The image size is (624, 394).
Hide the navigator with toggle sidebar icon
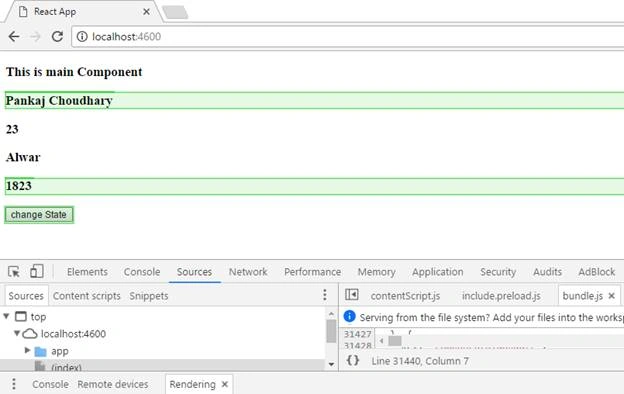click(x=352, y=295)
